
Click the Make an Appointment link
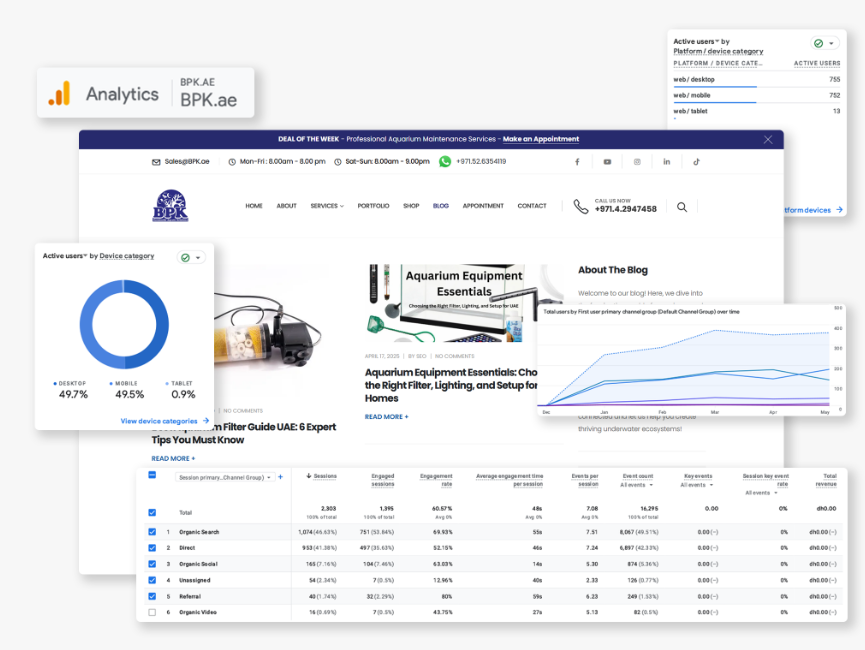pos(540,139)
